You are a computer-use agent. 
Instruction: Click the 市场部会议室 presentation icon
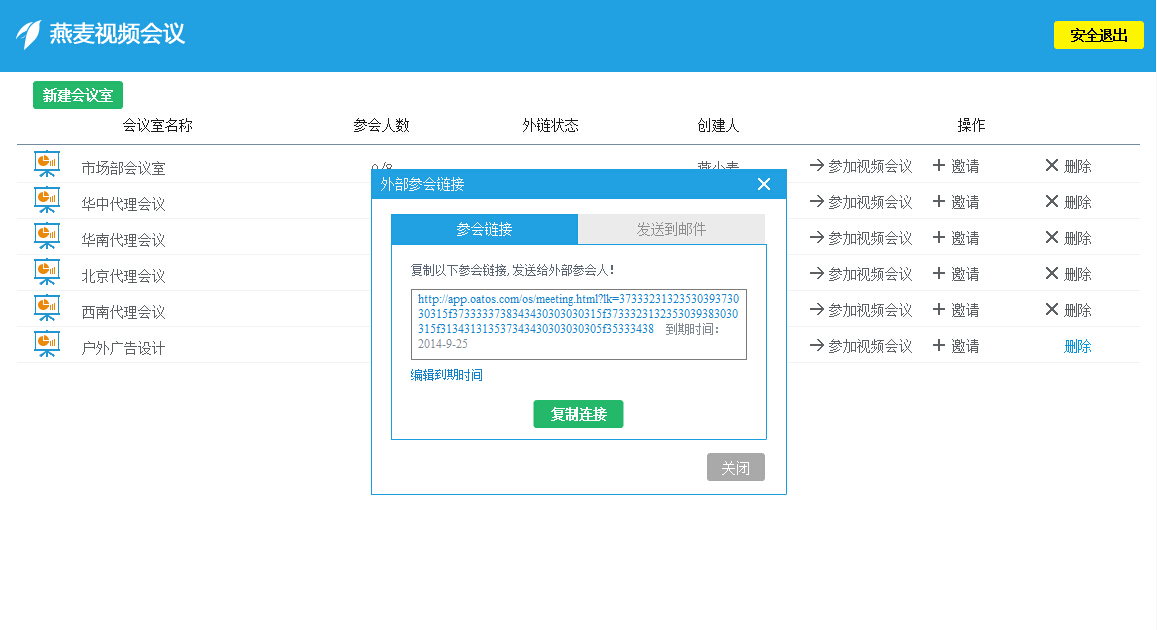pos(46,164)
